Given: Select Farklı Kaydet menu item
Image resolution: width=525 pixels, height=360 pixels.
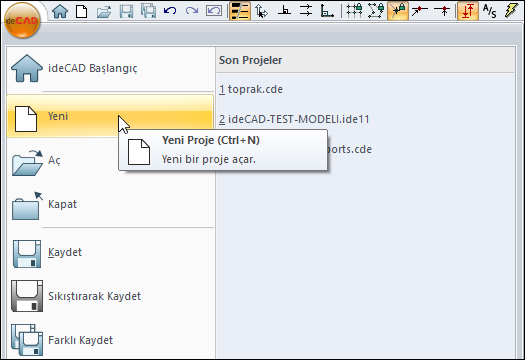Looking at the screenshot, I should pyautogui.click(x=110, y=340).
